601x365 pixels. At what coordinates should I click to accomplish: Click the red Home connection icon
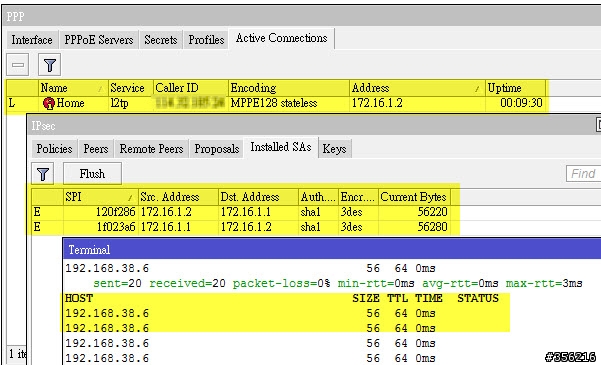49,104
